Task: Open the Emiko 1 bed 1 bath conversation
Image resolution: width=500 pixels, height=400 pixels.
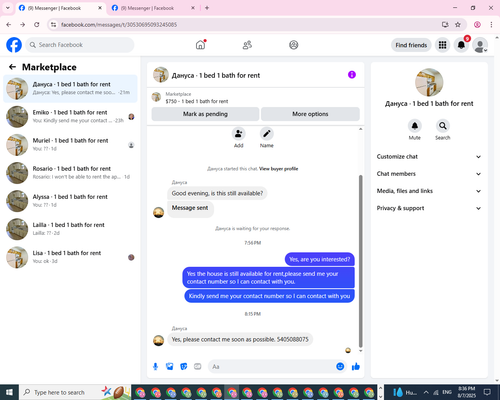Action: pos(70,117)
